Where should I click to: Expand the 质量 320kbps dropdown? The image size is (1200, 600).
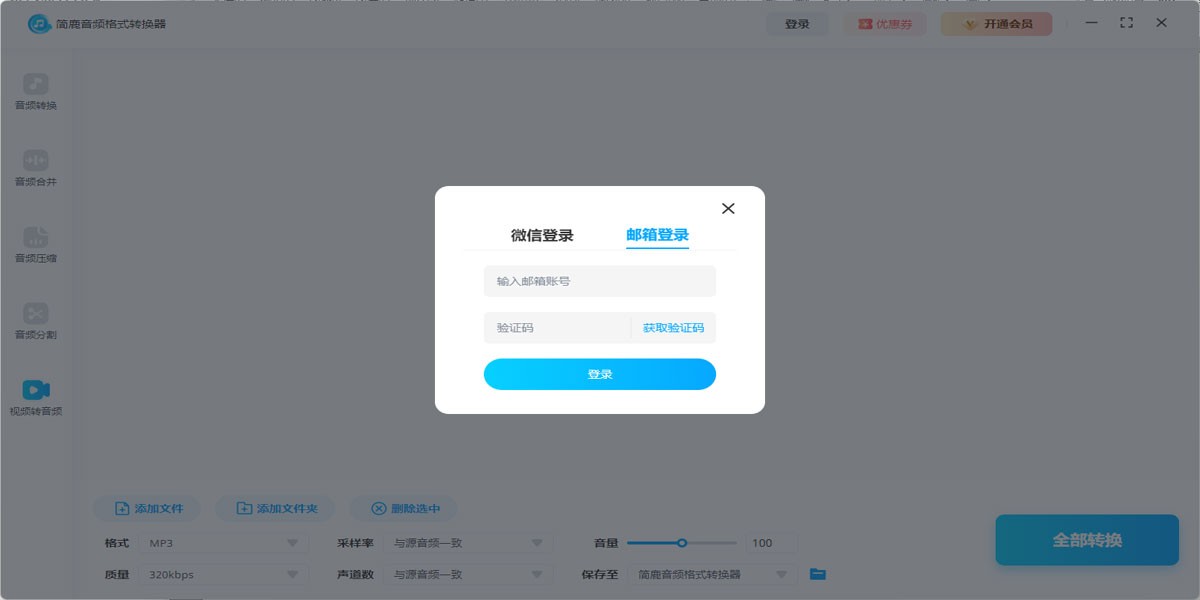click(225, 574)
